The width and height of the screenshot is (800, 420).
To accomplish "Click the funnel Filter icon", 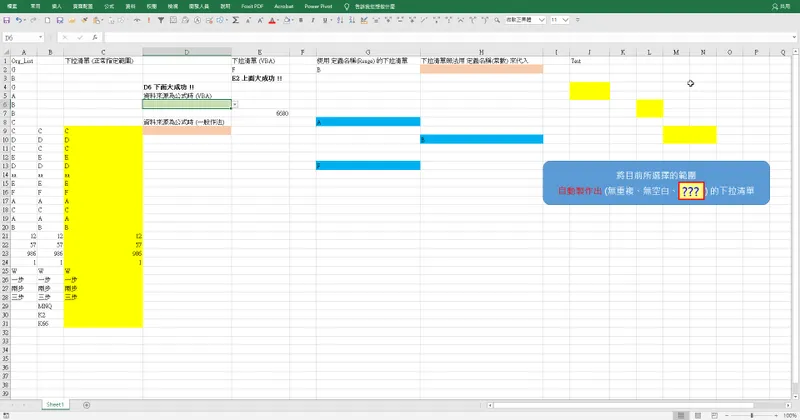I will tap(161, 20).
